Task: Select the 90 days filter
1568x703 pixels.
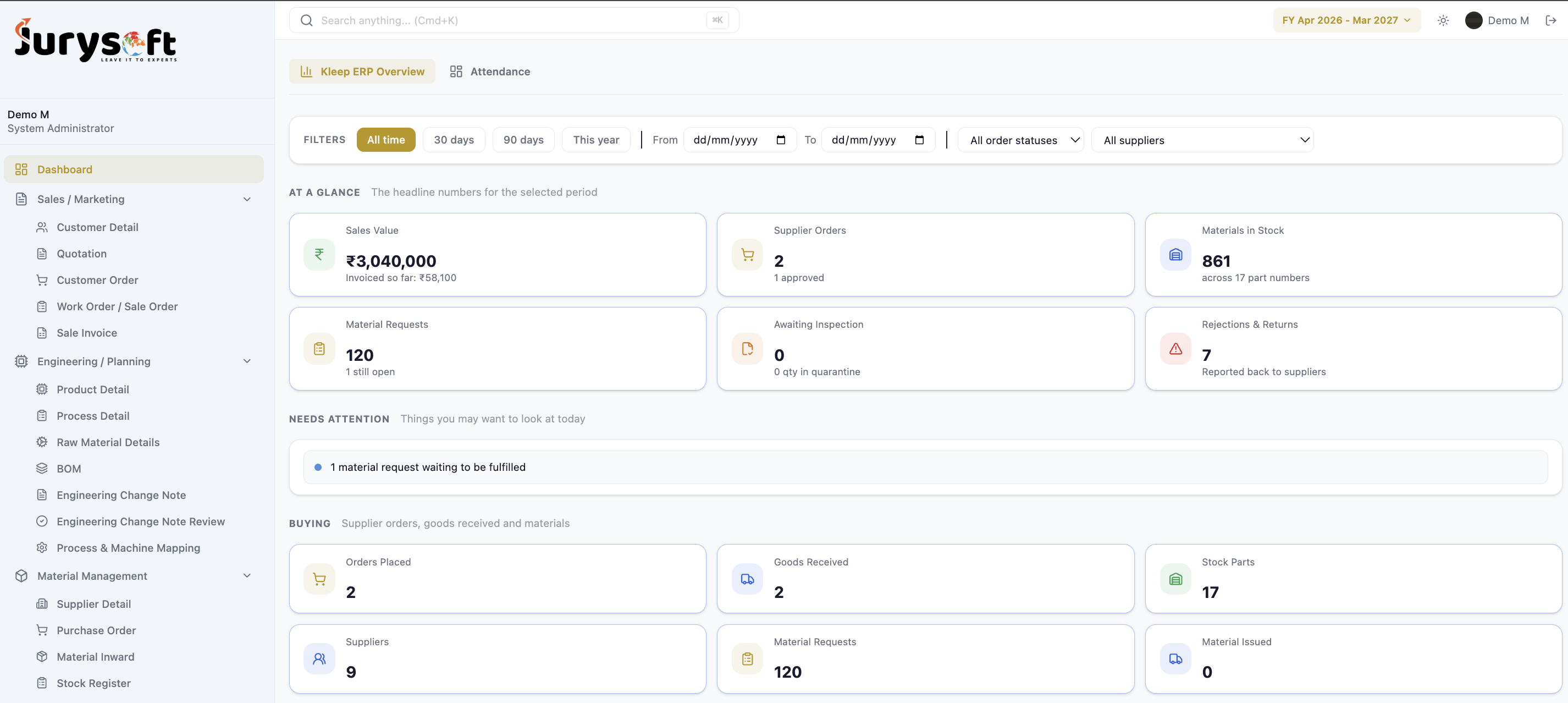Action: tap(523, 140)
